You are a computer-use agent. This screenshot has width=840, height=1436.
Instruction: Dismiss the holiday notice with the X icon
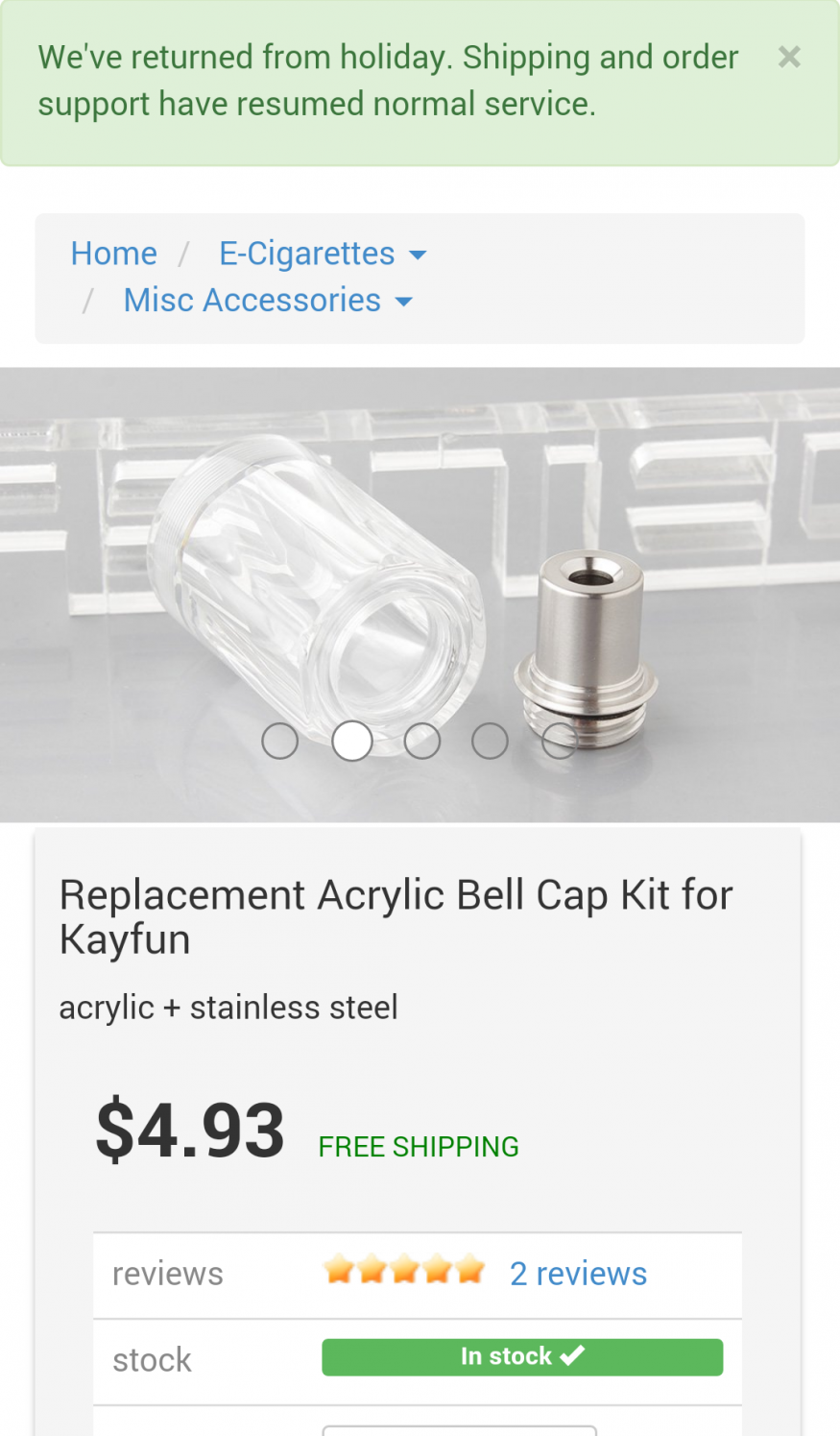[789, 58]
